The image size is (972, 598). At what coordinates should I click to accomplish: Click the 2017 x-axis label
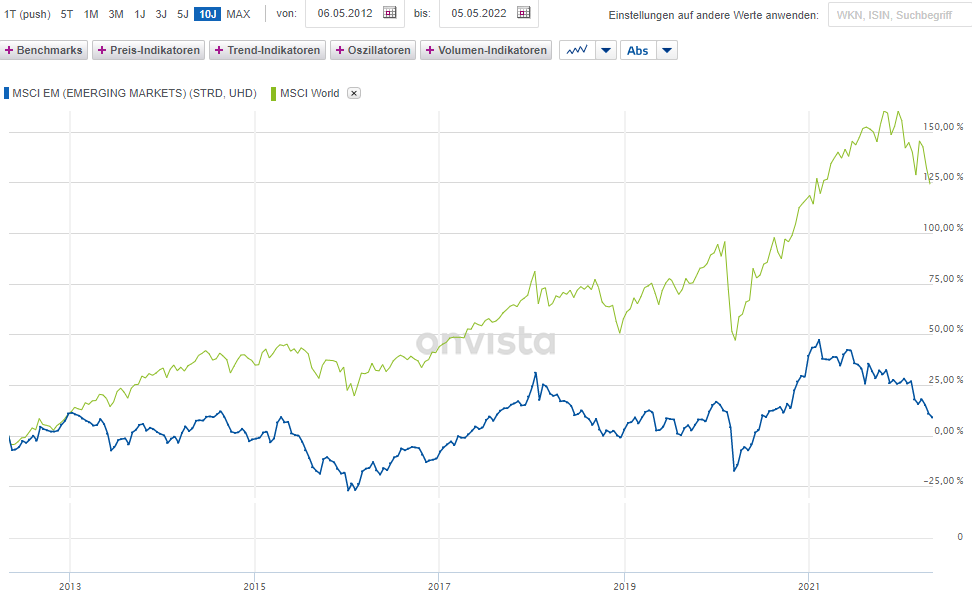pos(439,586)
